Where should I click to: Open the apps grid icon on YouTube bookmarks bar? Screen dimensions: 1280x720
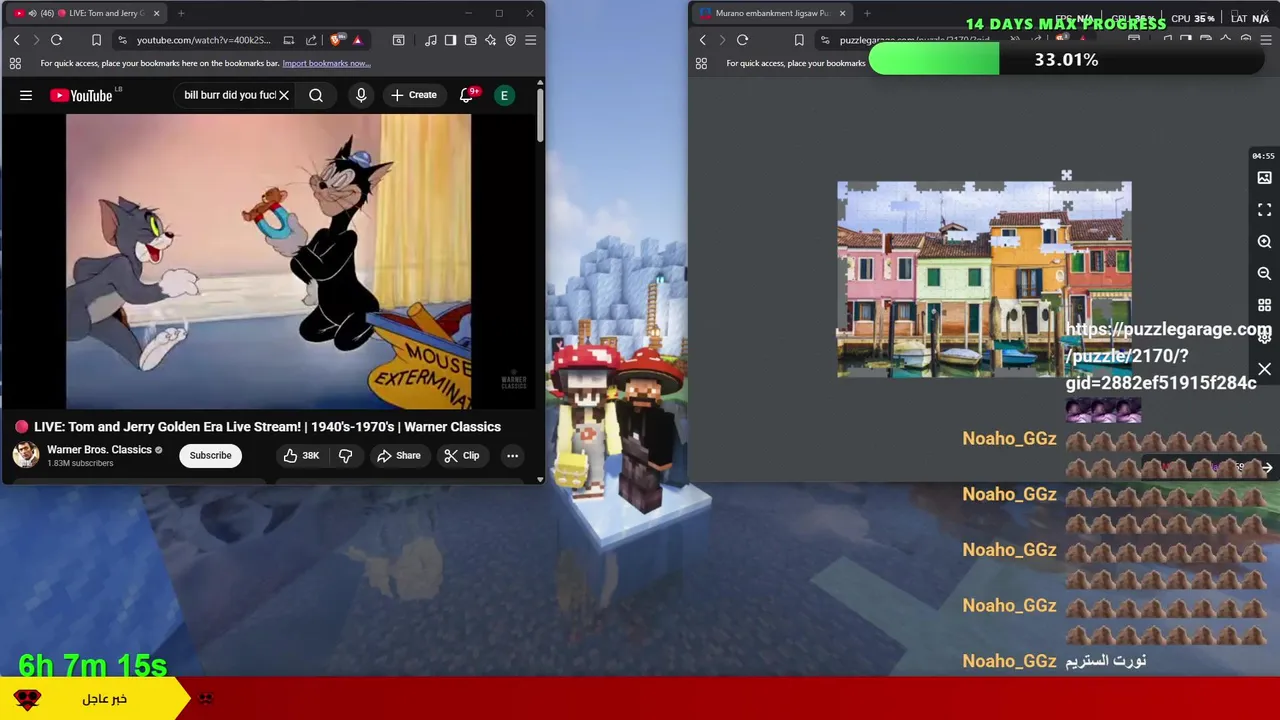coord(15,63)
